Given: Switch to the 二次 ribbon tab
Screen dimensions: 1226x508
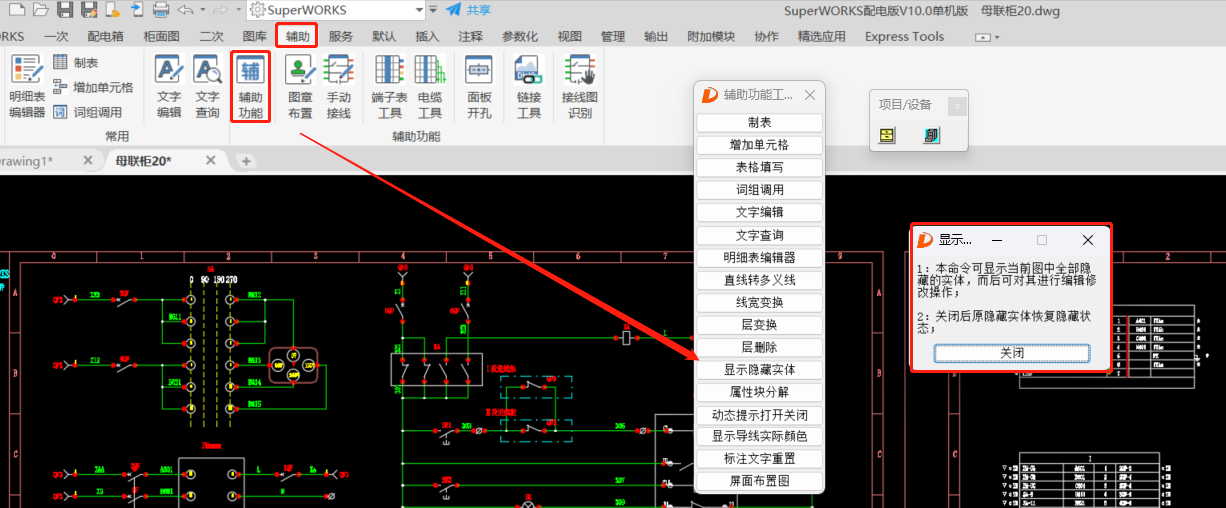Looking at the screenshot, I should click(211, 36).
